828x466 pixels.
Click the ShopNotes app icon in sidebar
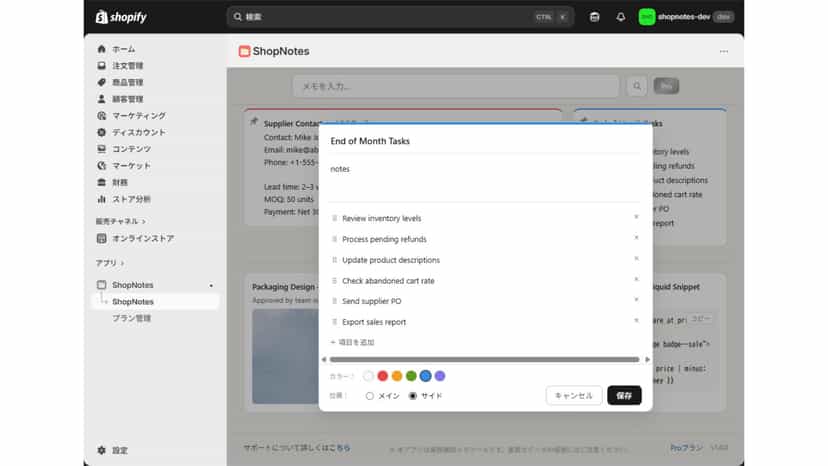101,285
